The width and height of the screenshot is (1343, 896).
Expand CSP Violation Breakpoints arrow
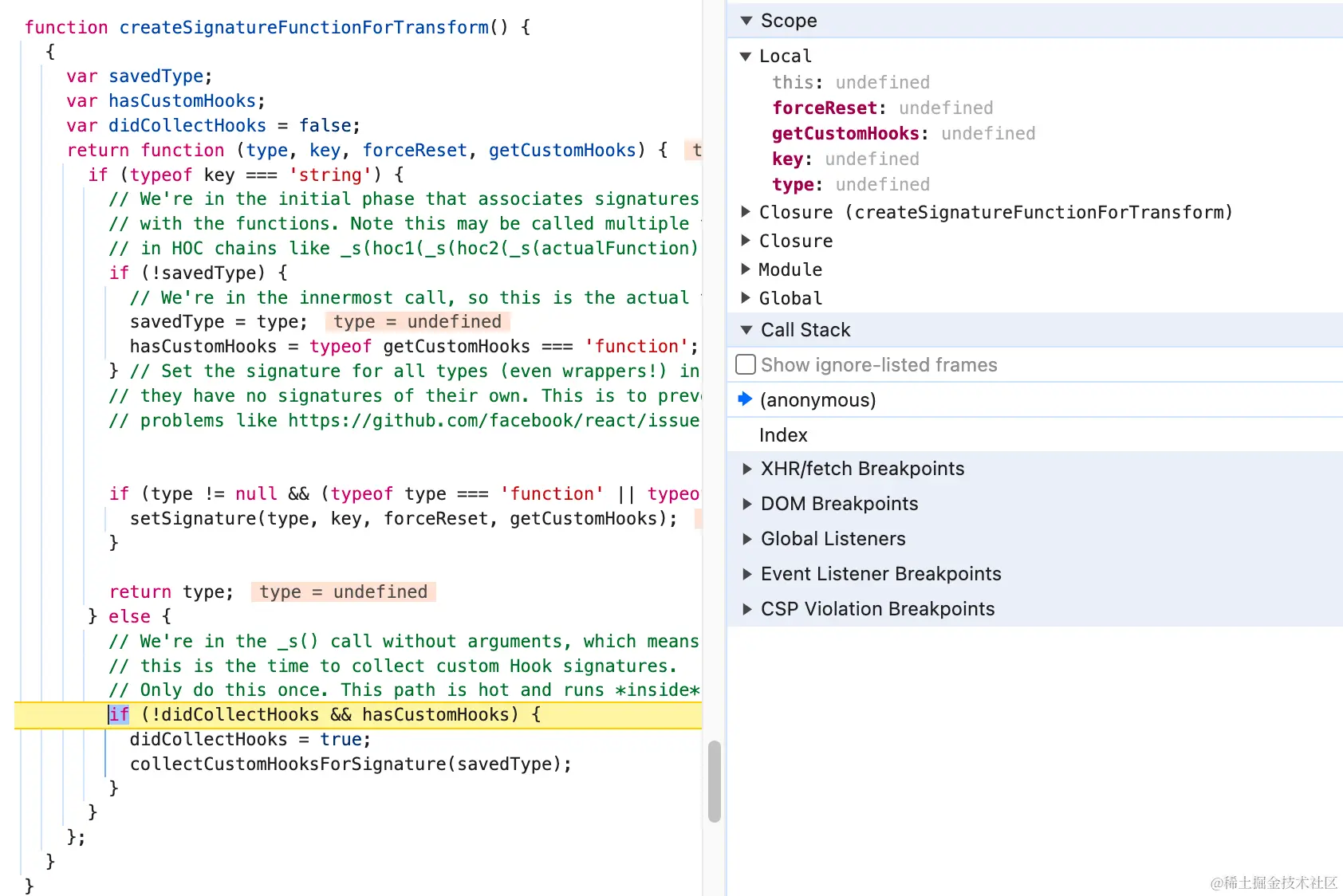point(746,609)
